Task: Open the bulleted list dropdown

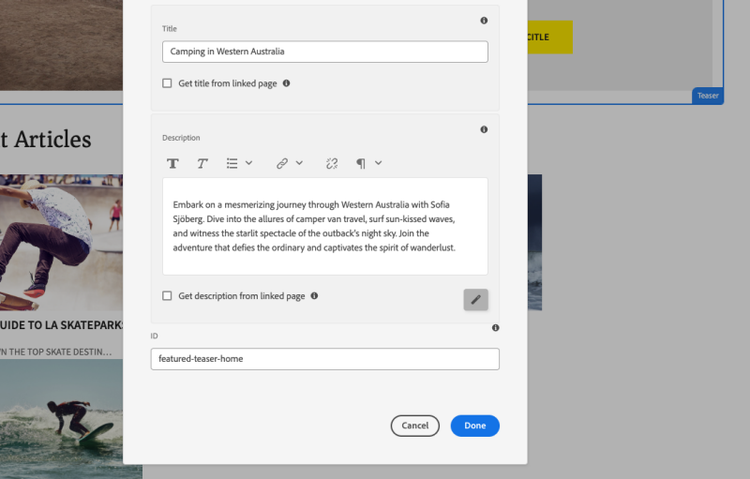Action: click(238, 163)
